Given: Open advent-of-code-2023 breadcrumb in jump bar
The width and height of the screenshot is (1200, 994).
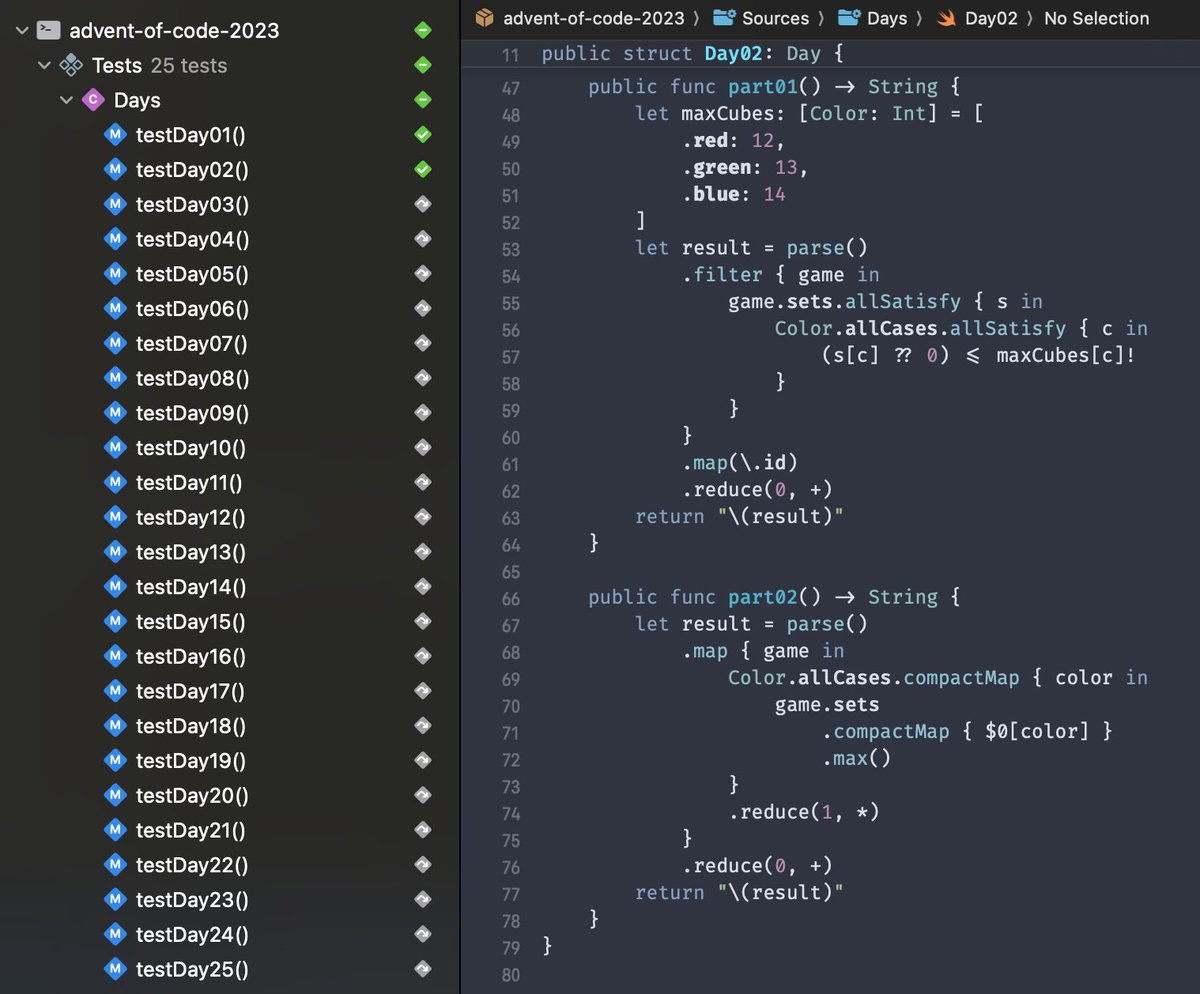Looking at the screenshot, I should [594, 18].
